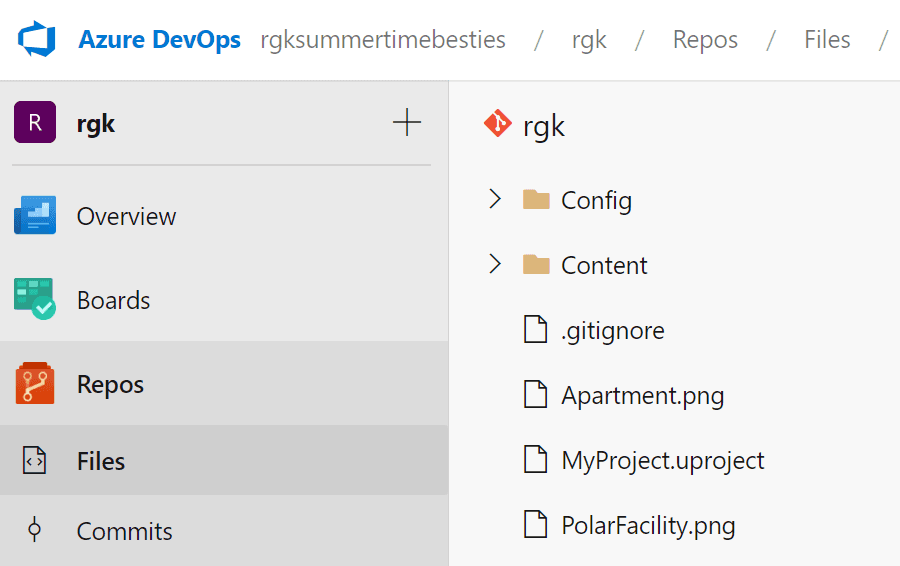Open the Boards section
This screenshot has width=900, height=566.
coord(114,300)
